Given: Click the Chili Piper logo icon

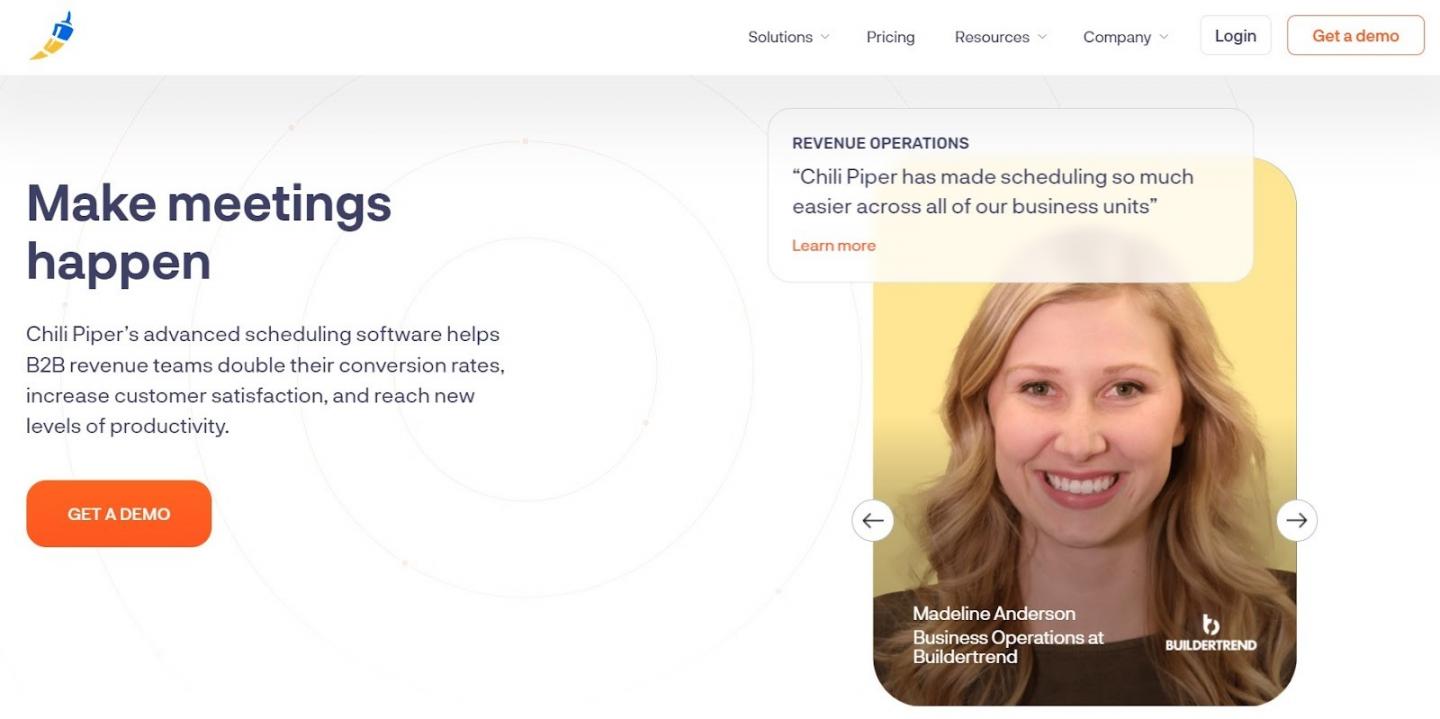Looking at the screenshot, I should 53,36.
